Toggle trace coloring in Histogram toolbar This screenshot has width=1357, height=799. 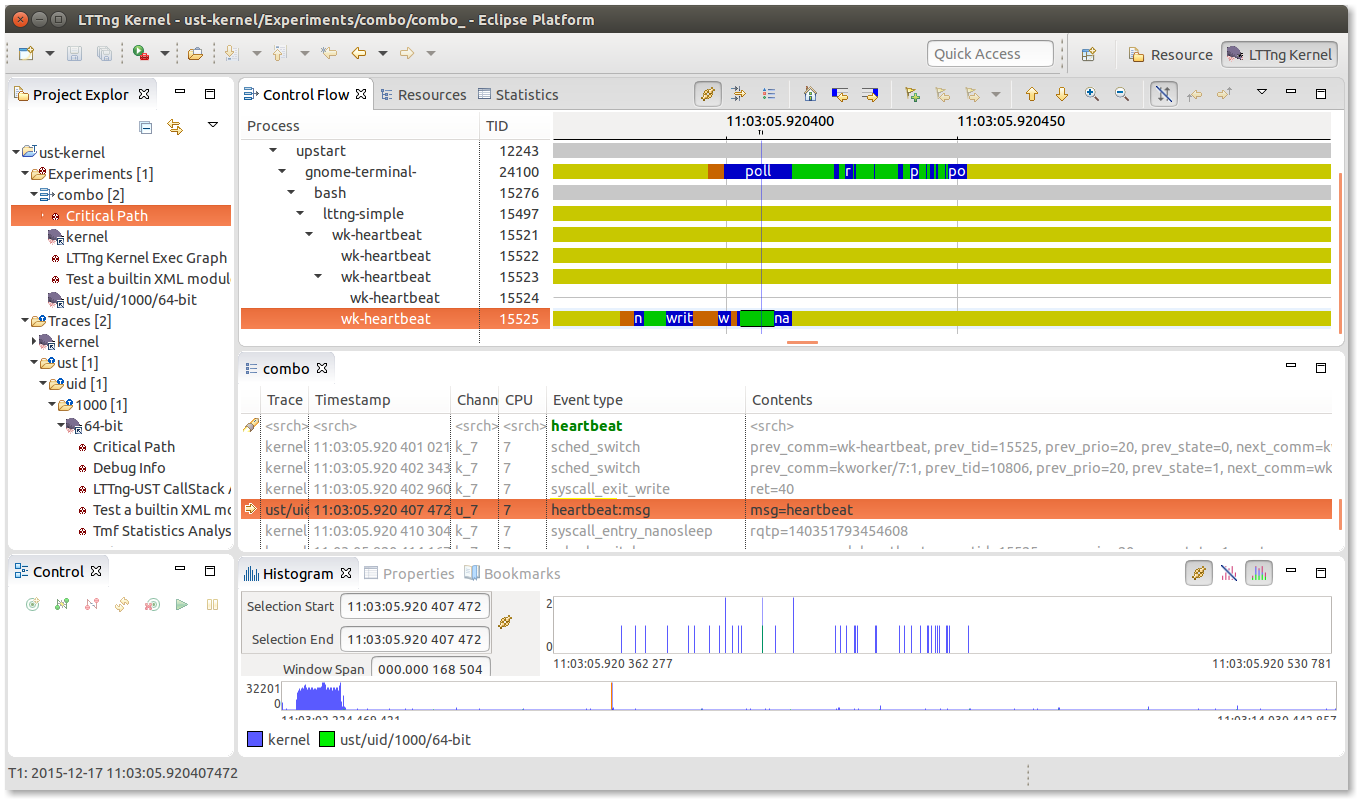[x=1259, y=573]
